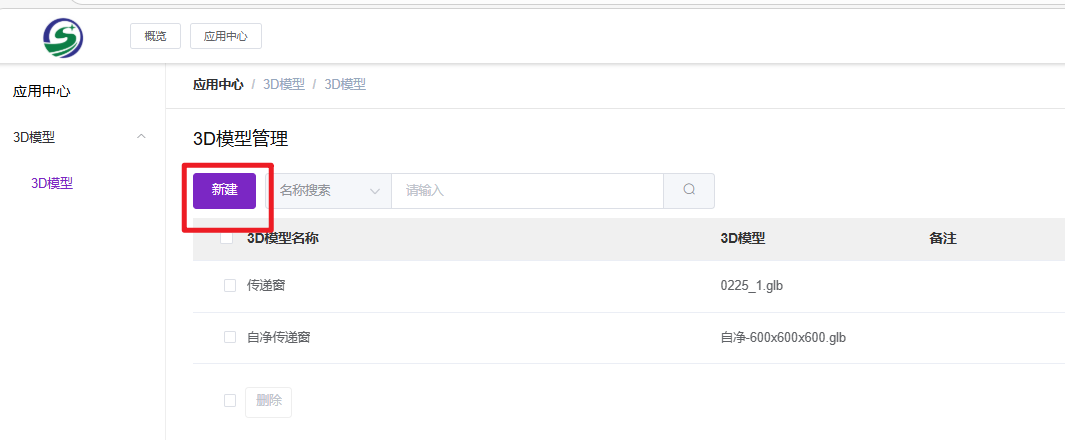Click the magnifier search icon button
Screen dimensions: 1065x440
pos(689,190)
